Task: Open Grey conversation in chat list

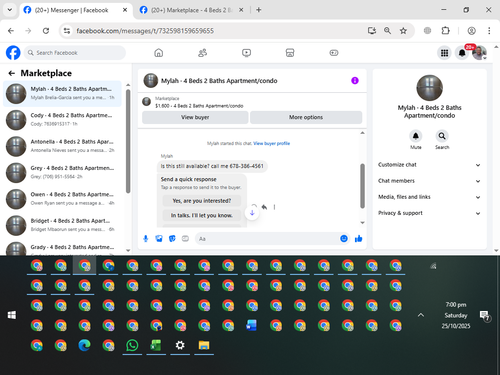Action: point(62,172)
